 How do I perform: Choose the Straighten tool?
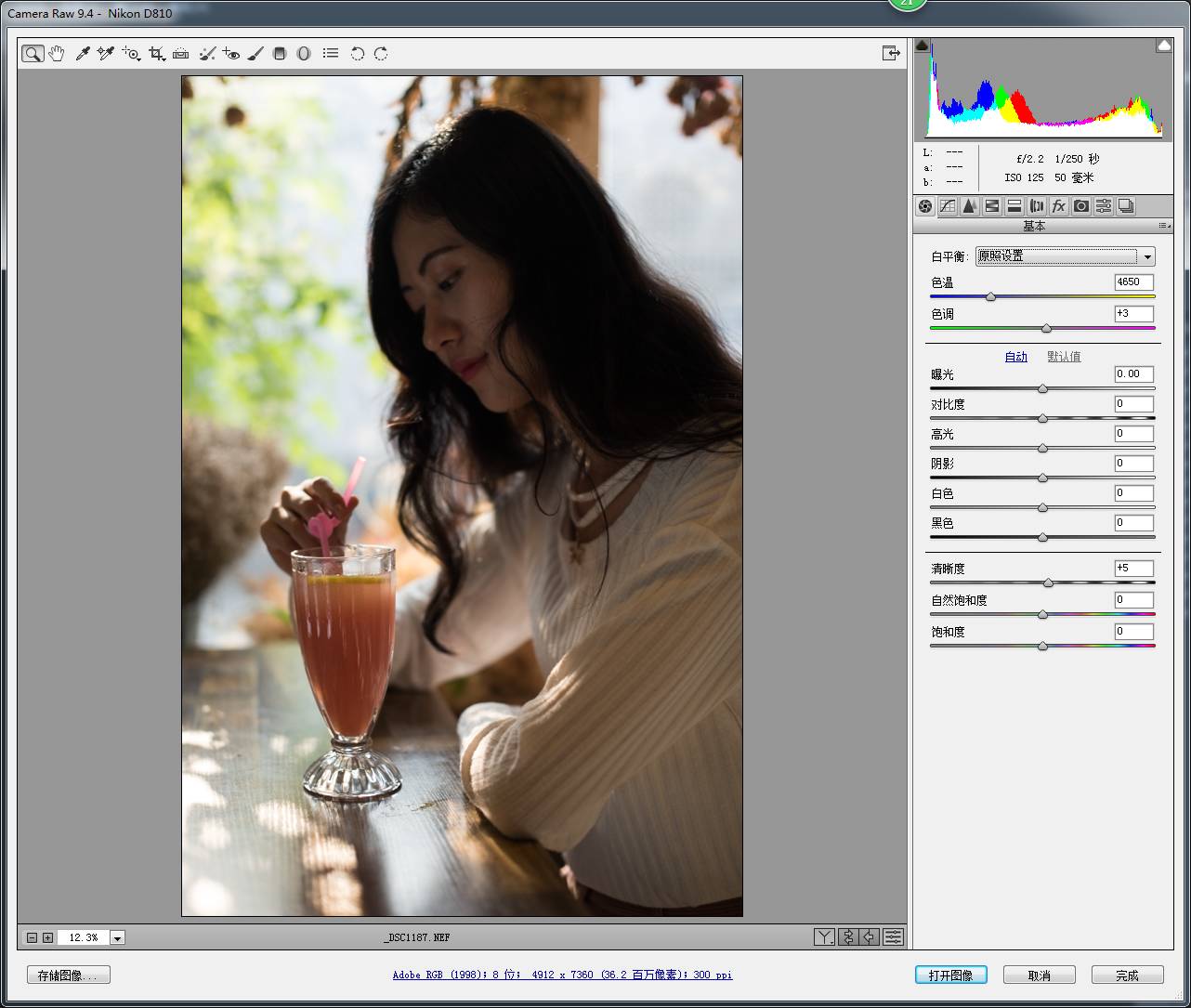pyautogui.click(x=181, y=54)
